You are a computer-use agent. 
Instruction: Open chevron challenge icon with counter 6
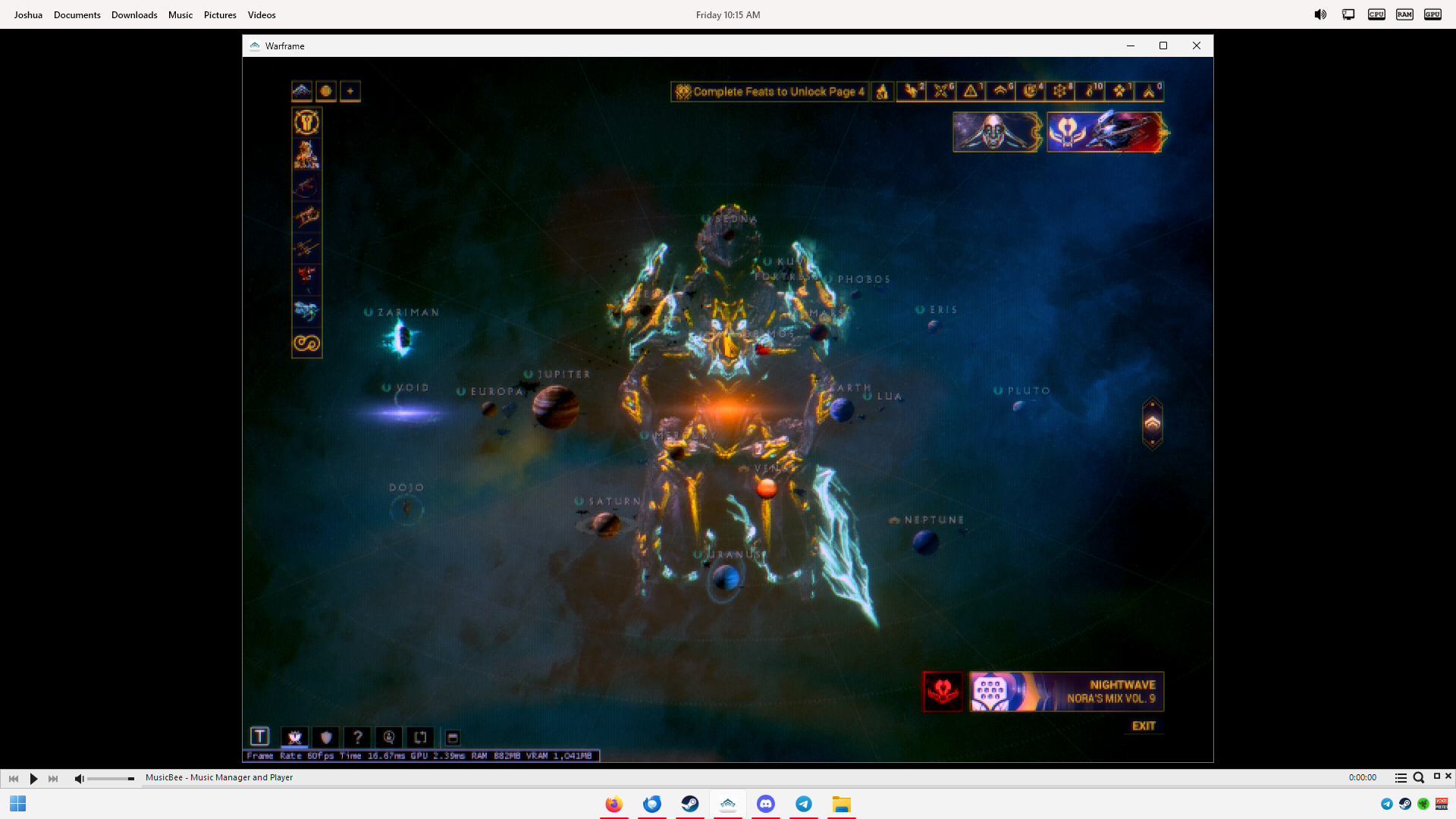(1001, 92)
